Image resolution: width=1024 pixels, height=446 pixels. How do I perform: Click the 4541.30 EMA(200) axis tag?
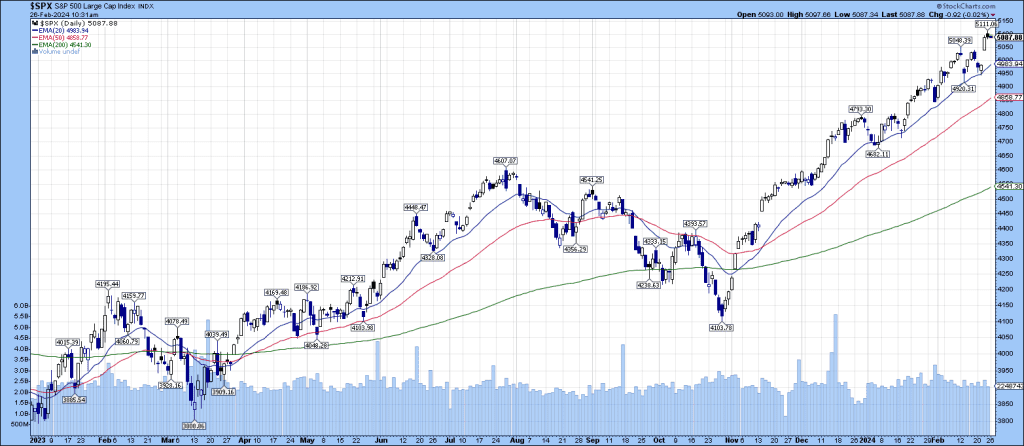point(1007,186)
